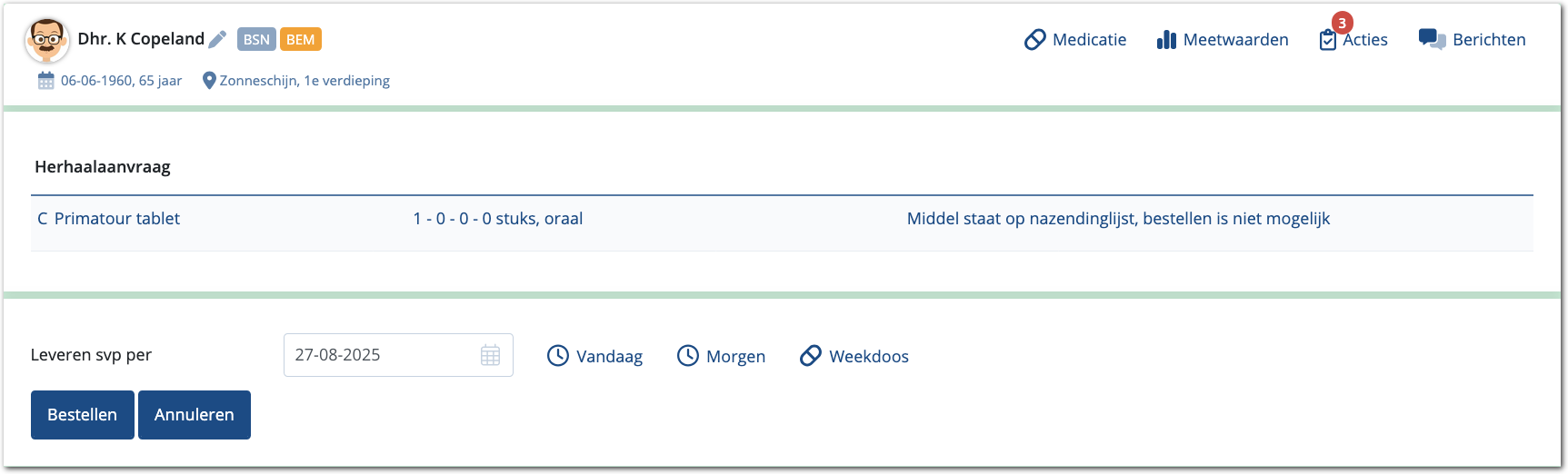Select the Primatour tablet medication row
Screen dimensions: 1568x474
pyautogui.click(x=117, y=219)
